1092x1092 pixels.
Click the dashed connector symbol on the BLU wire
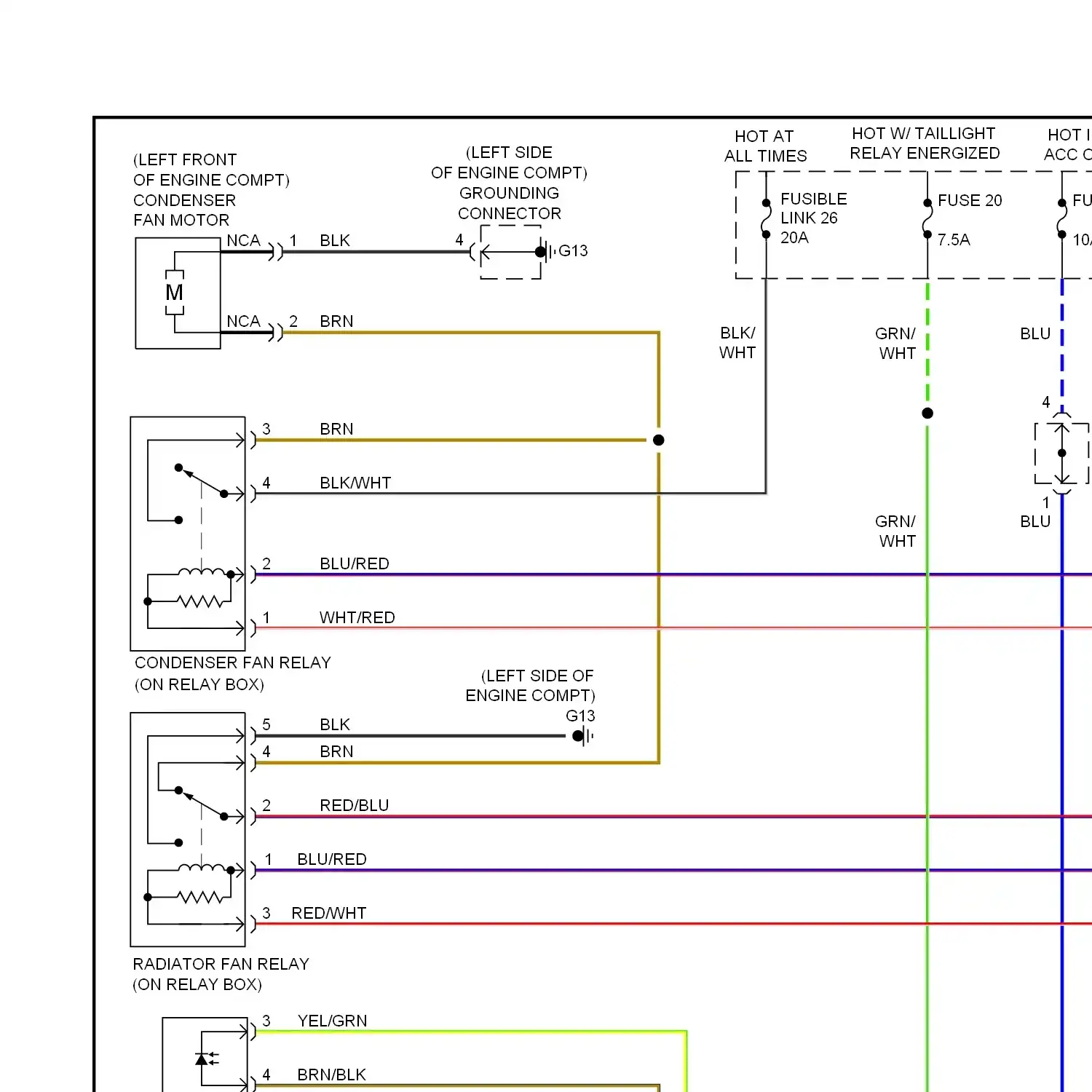1062,453
